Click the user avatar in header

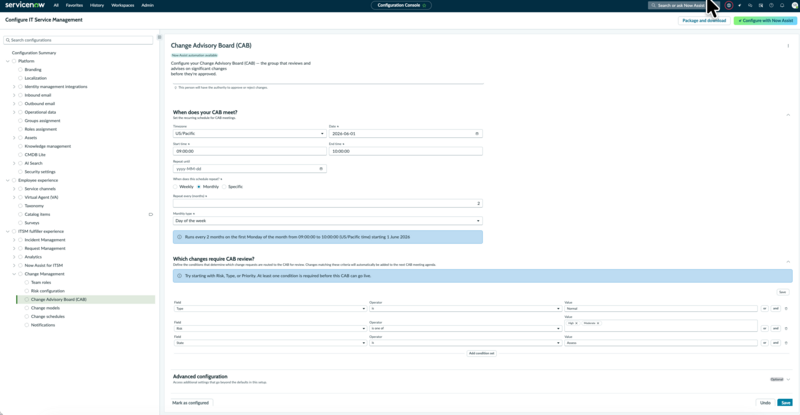point(794,5)
